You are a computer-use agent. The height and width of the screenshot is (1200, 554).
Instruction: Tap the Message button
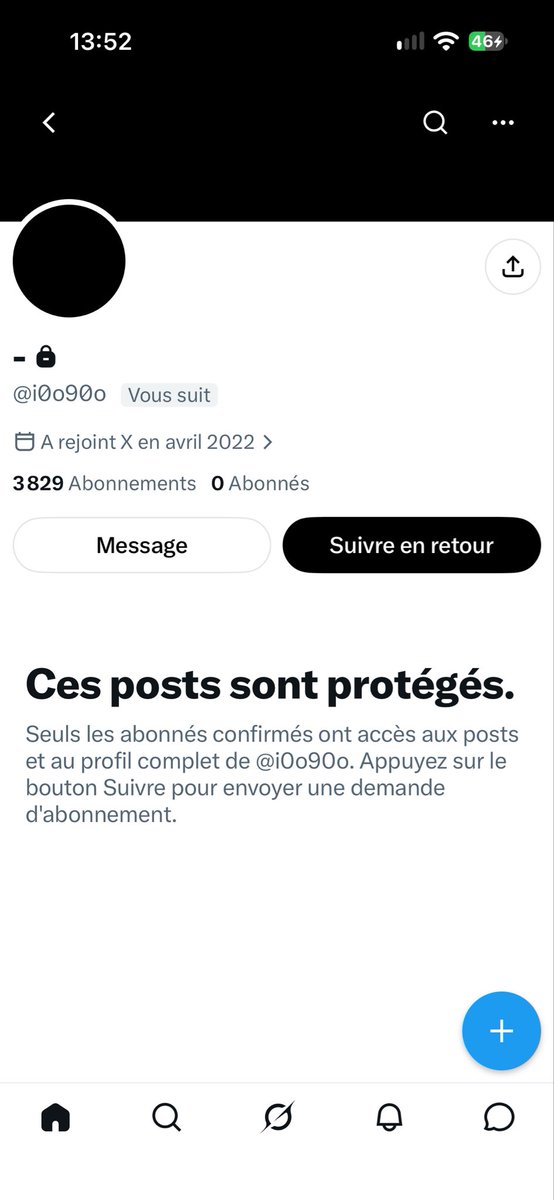click(142, 545)
